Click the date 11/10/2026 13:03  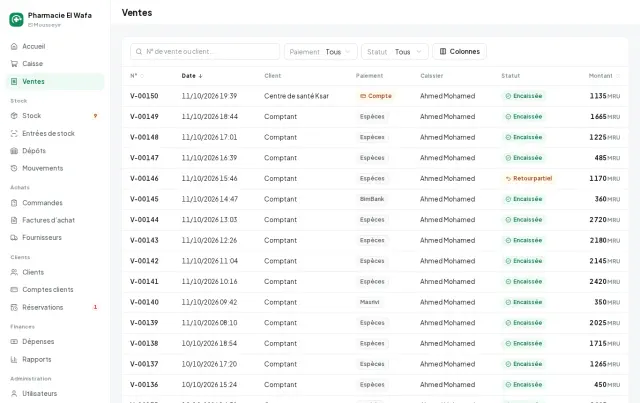[209, 220]
